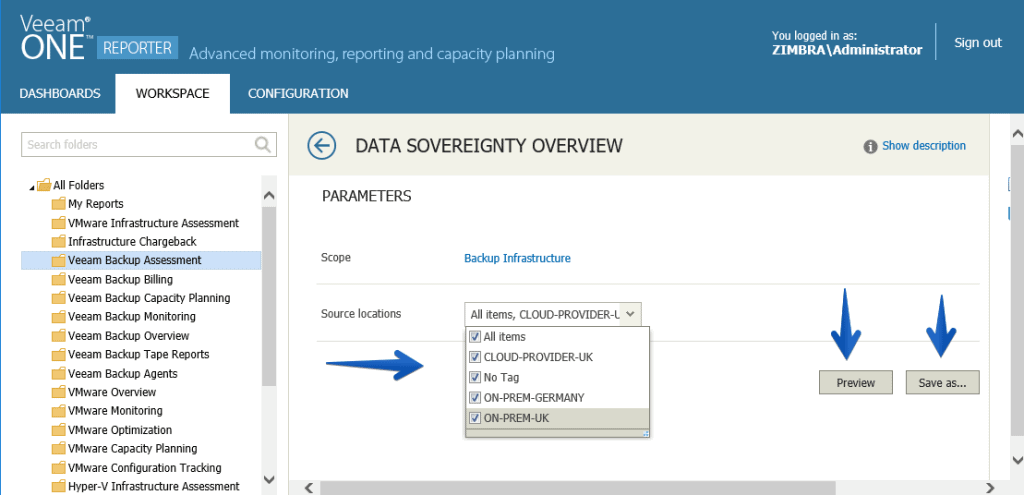Collapse the Source locations dropdown arrow
Viewport: 1024px width, 495px height.
[x=630, y=314]
